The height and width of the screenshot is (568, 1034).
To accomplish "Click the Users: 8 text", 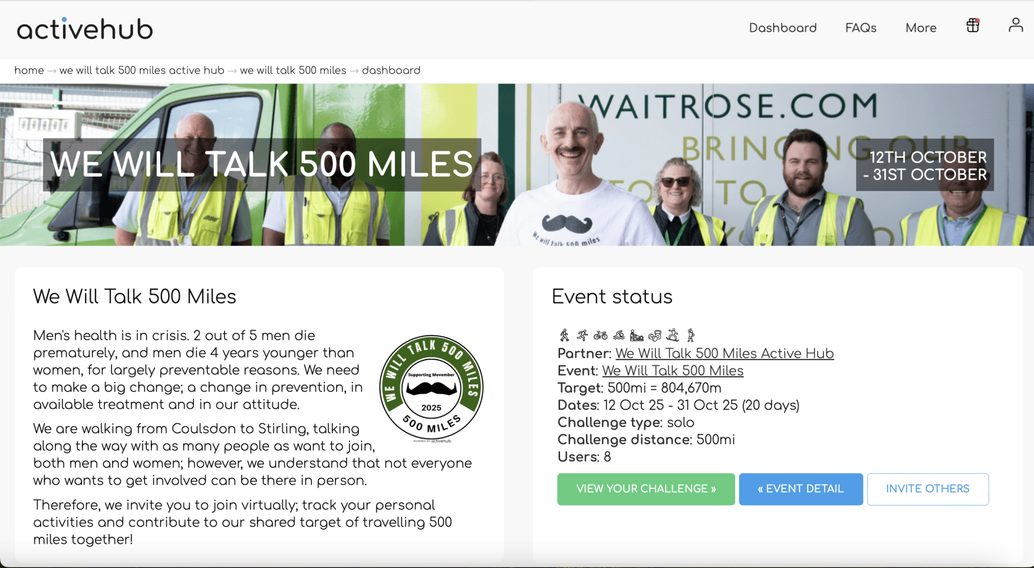I will [584, 457].
